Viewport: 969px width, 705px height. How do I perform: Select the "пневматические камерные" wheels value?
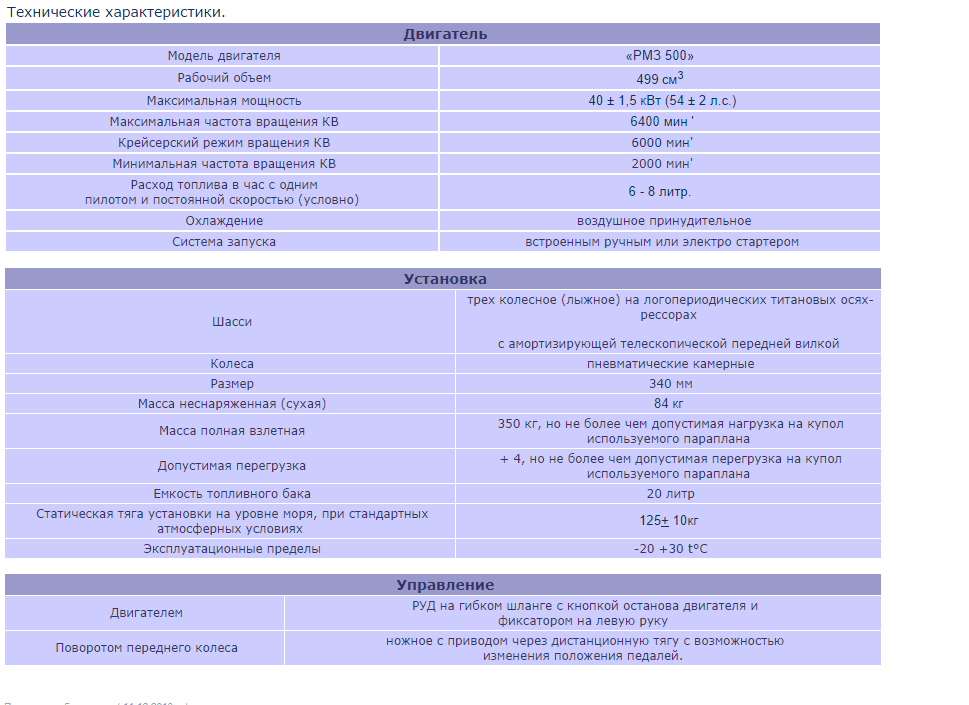(670, 364)
